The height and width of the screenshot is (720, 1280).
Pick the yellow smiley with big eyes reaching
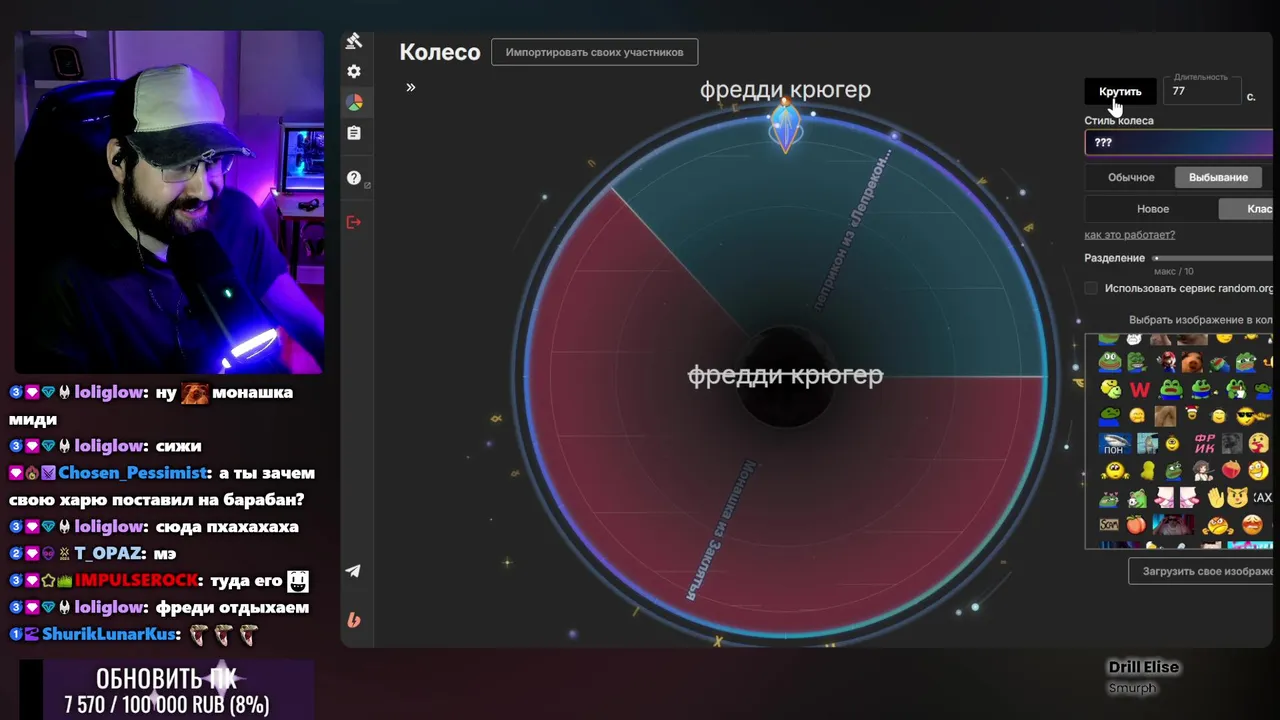(1115, 471)
